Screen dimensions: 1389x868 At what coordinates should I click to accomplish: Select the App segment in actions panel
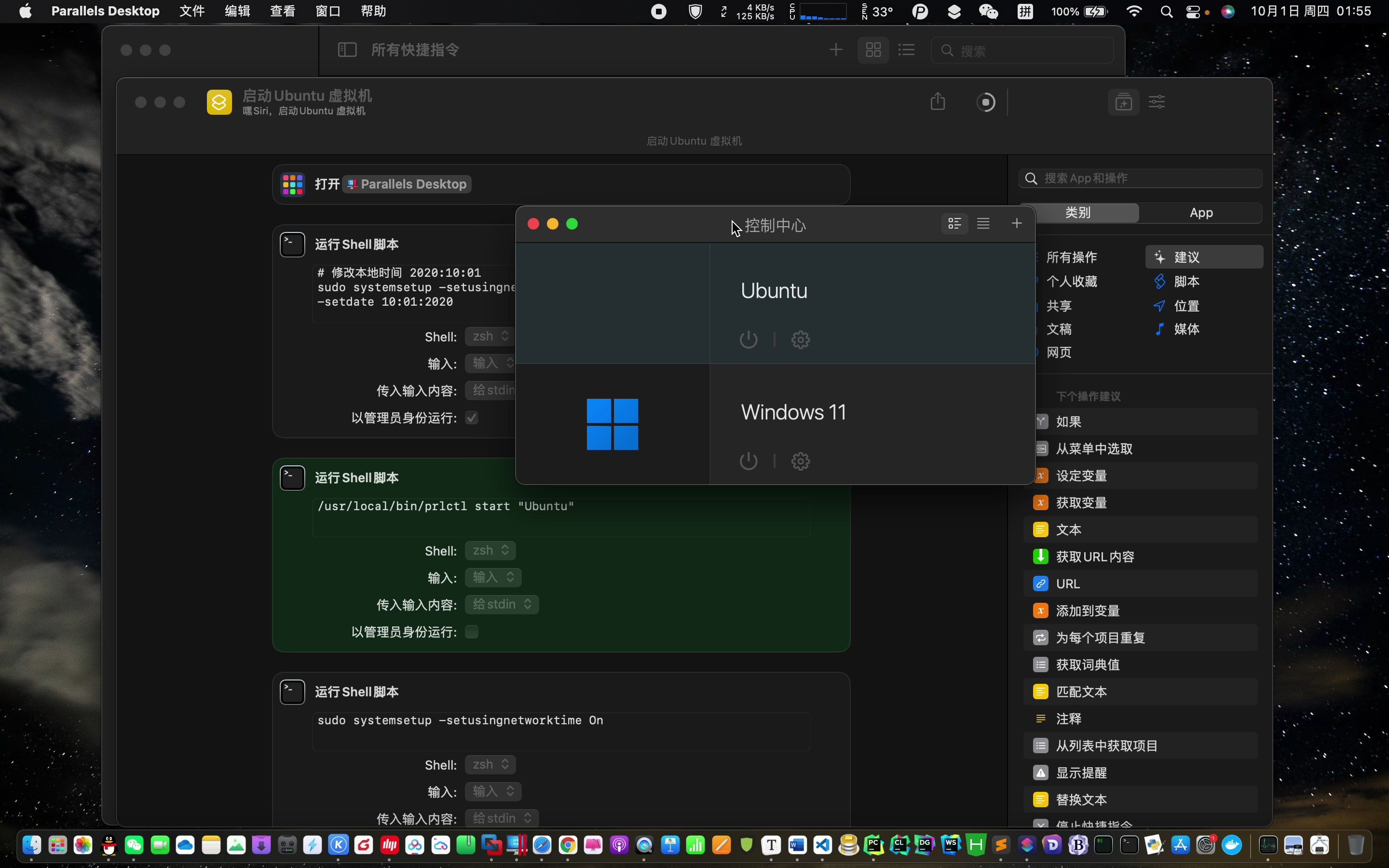pos(1201,213)
